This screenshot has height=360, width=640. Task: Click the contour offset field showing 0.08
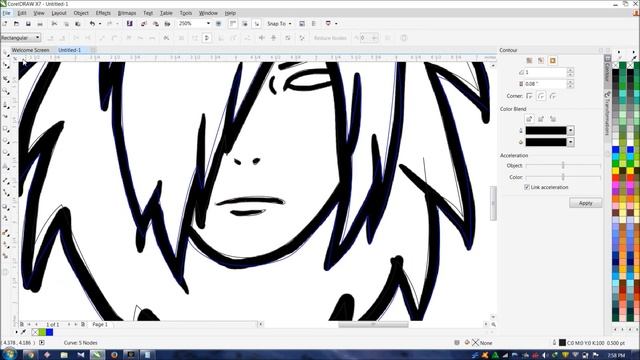(546, 84)
